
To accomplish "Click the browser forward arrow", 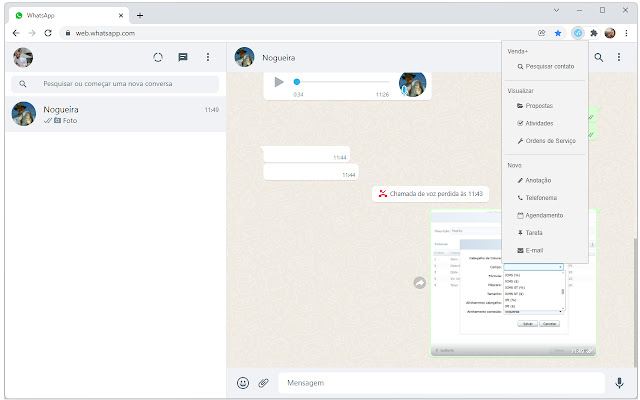I will (32, 33).
